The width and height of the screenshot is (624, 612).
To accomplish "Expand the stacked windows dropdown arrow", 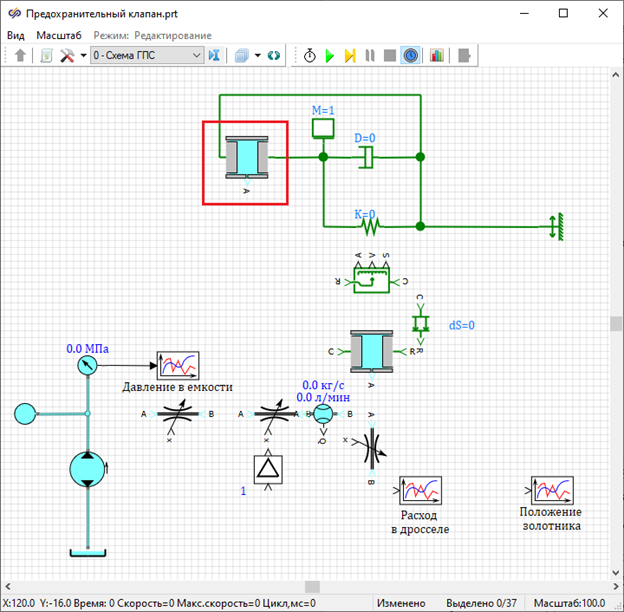I will 257,56.
